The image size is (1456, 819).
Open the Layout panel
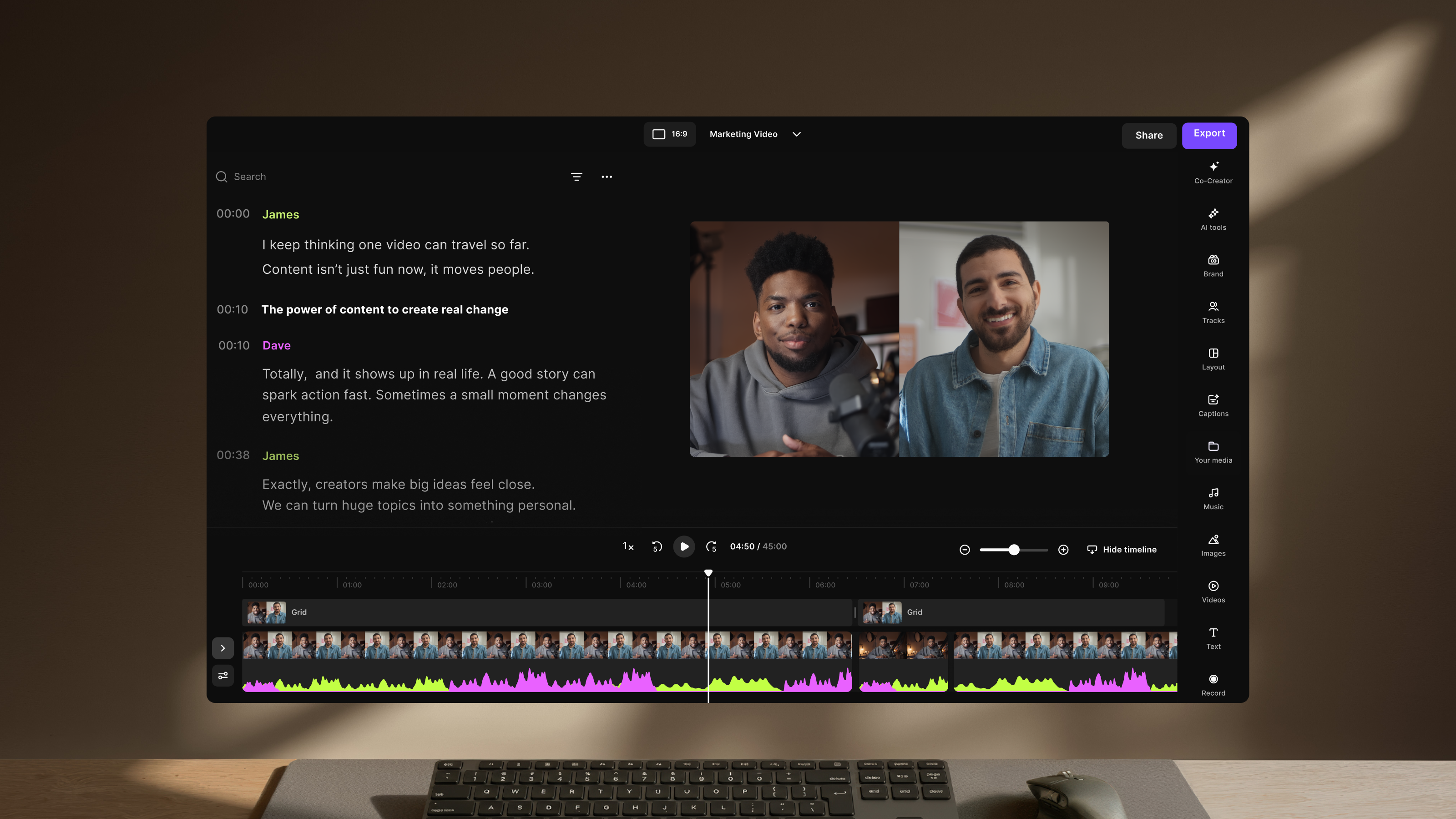pos(1213,359)
